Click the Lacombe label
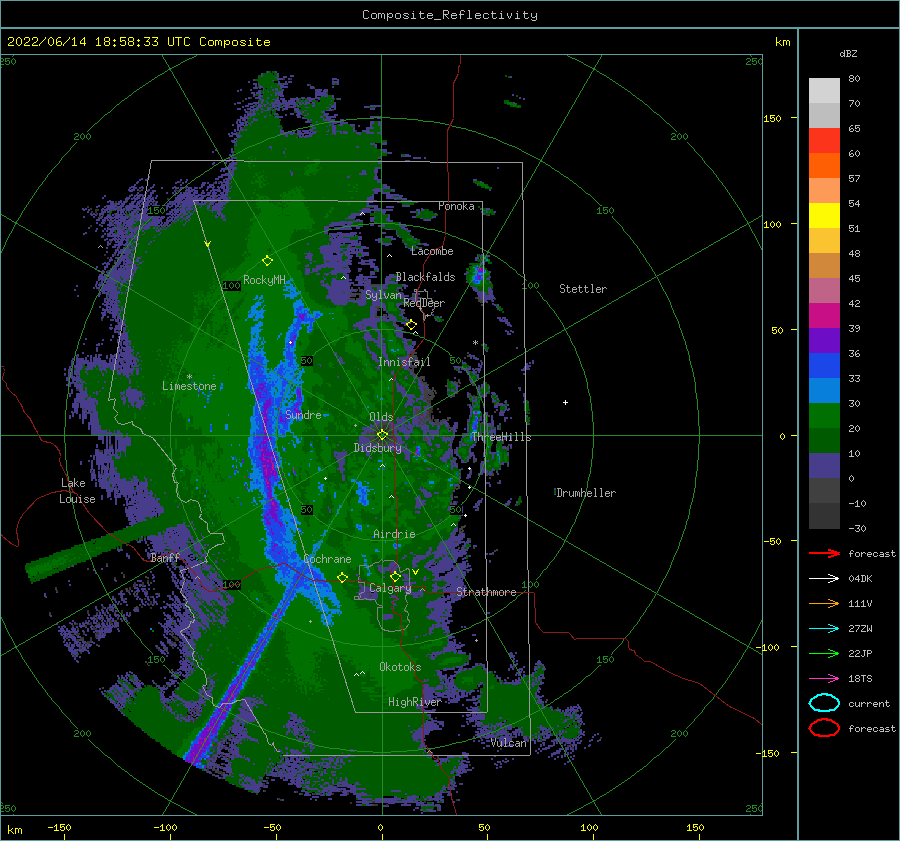The width and height of the screenshot is (900, 841). (x=432, y=251)
